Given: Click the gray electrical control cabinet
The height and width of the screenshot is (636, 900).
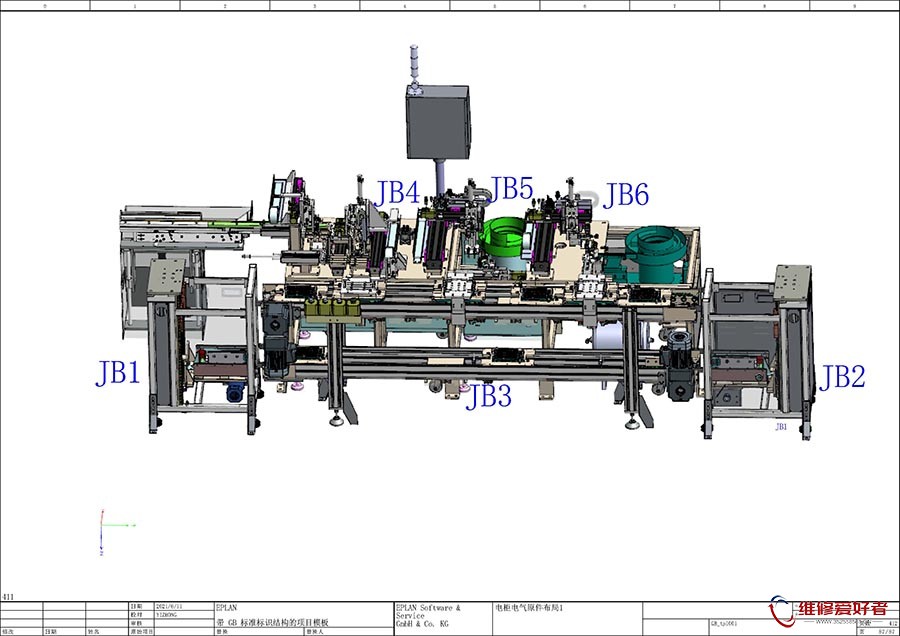Looking at the screenshot, I should click(437, 121).
